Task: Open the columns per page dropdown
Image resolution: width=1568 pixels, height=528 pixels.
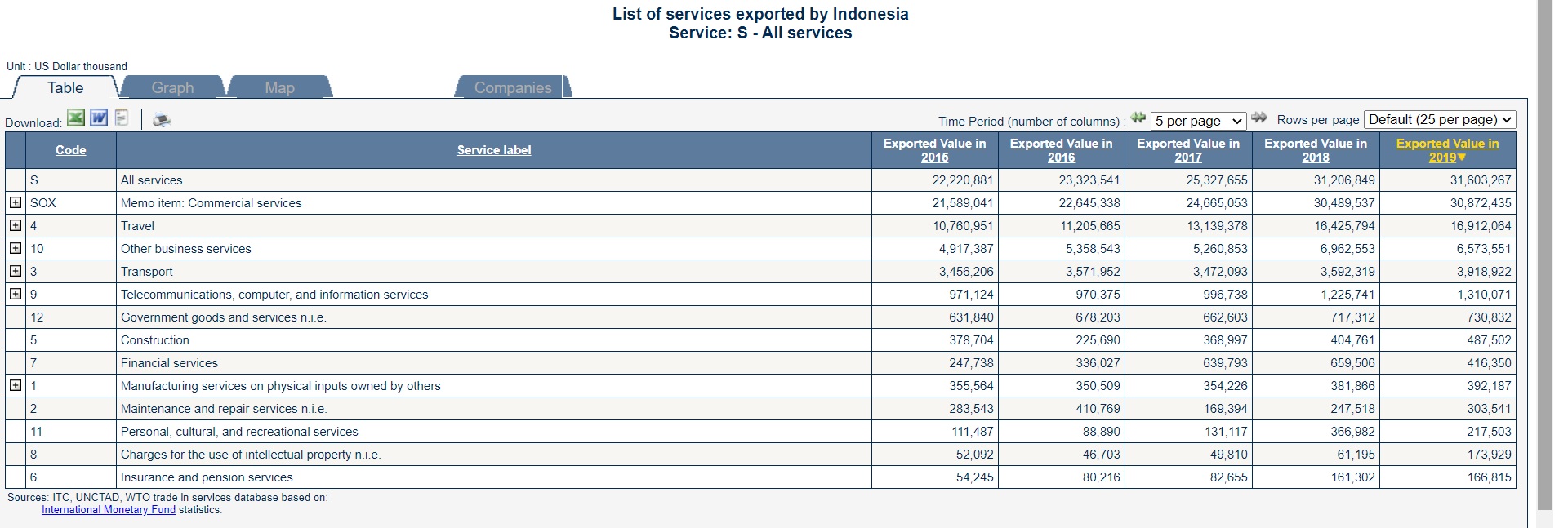Action: pos(1198,121)
